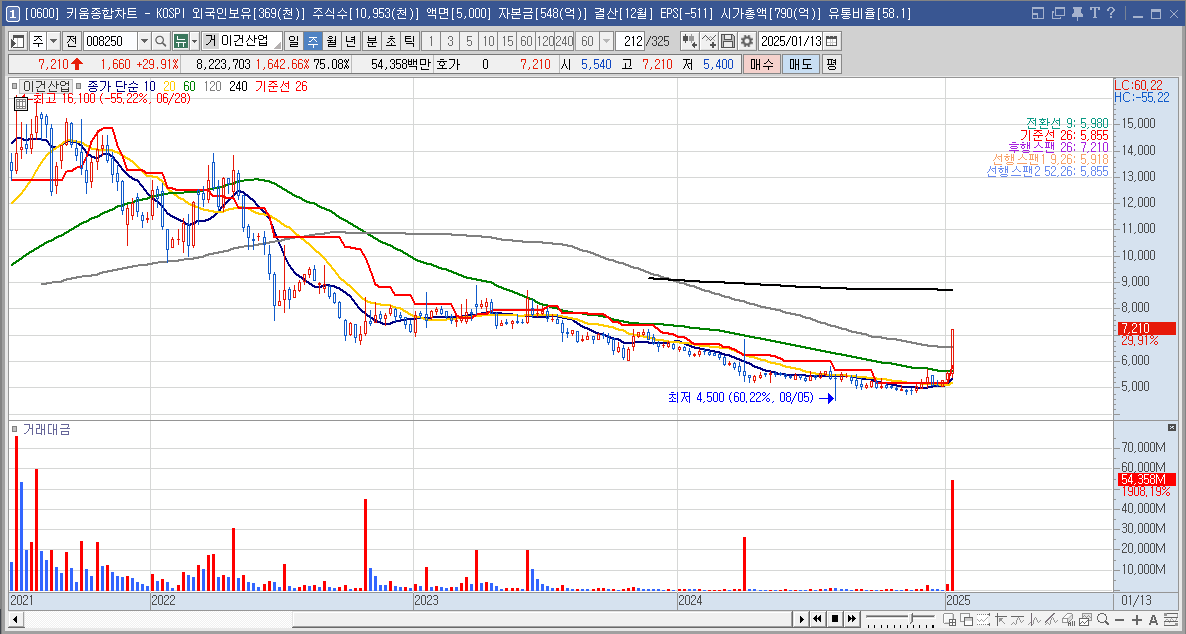Click the line-chart delete tool icon
The image size is (1186, 634).
709,41
